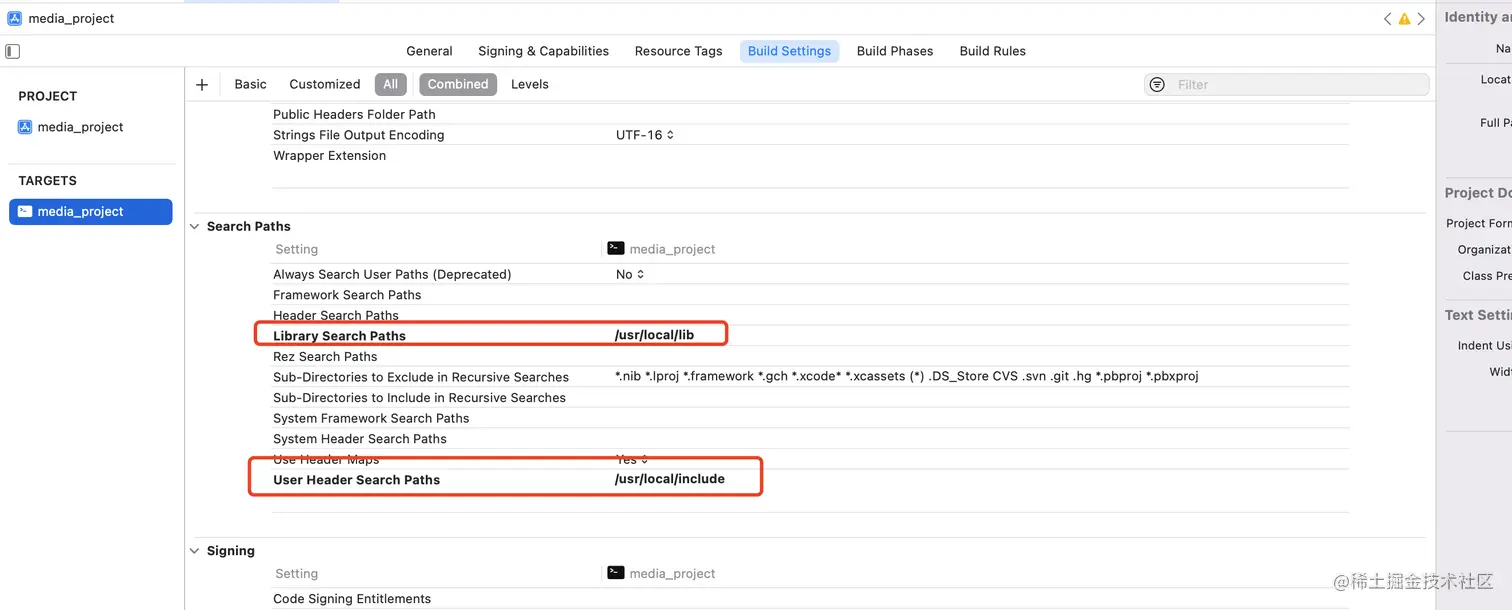
Task: Select Levels display mode
Action: point(529,85)
